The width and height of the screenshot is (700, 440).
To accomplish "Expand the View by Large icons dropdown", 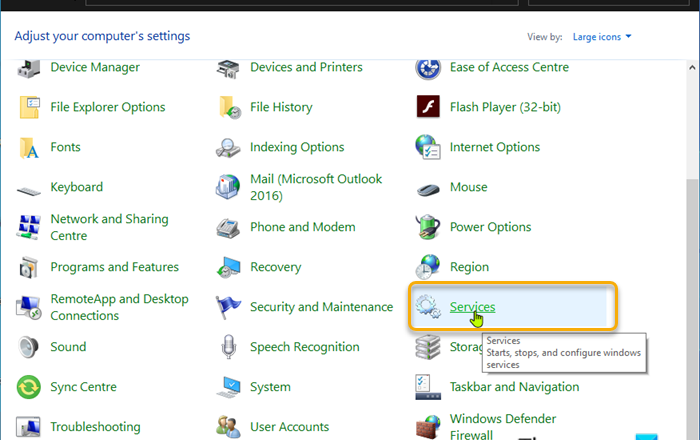I will point(602,37).
